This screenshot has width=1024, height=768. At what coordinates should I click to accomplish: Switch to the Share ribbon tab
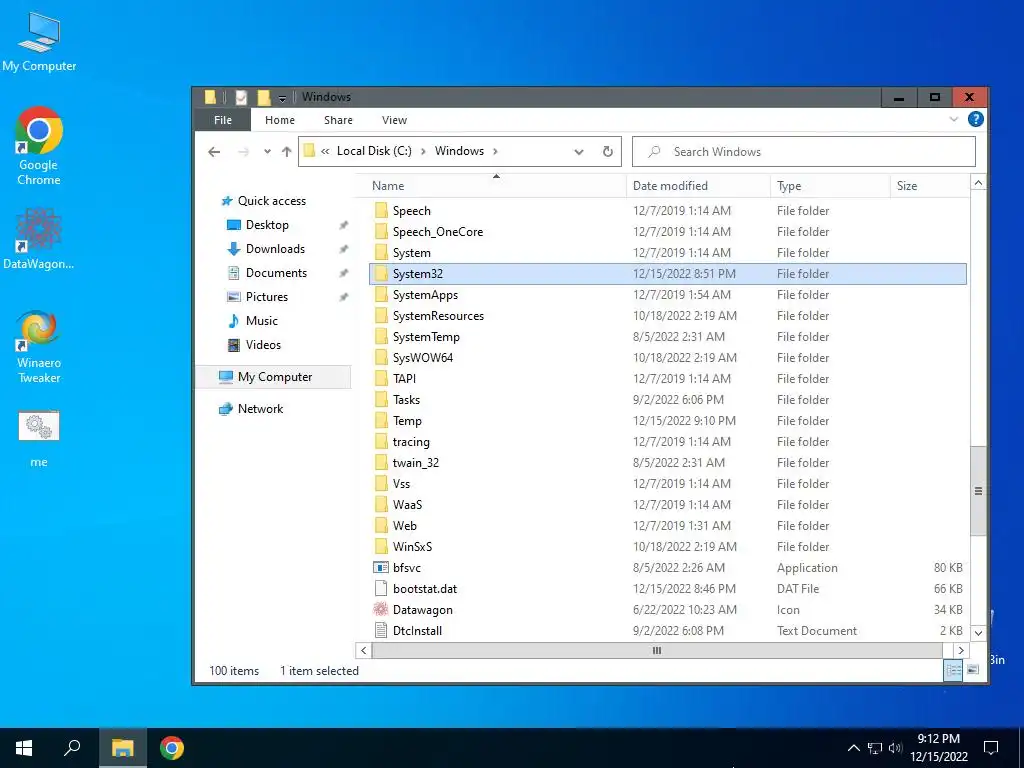338,120
